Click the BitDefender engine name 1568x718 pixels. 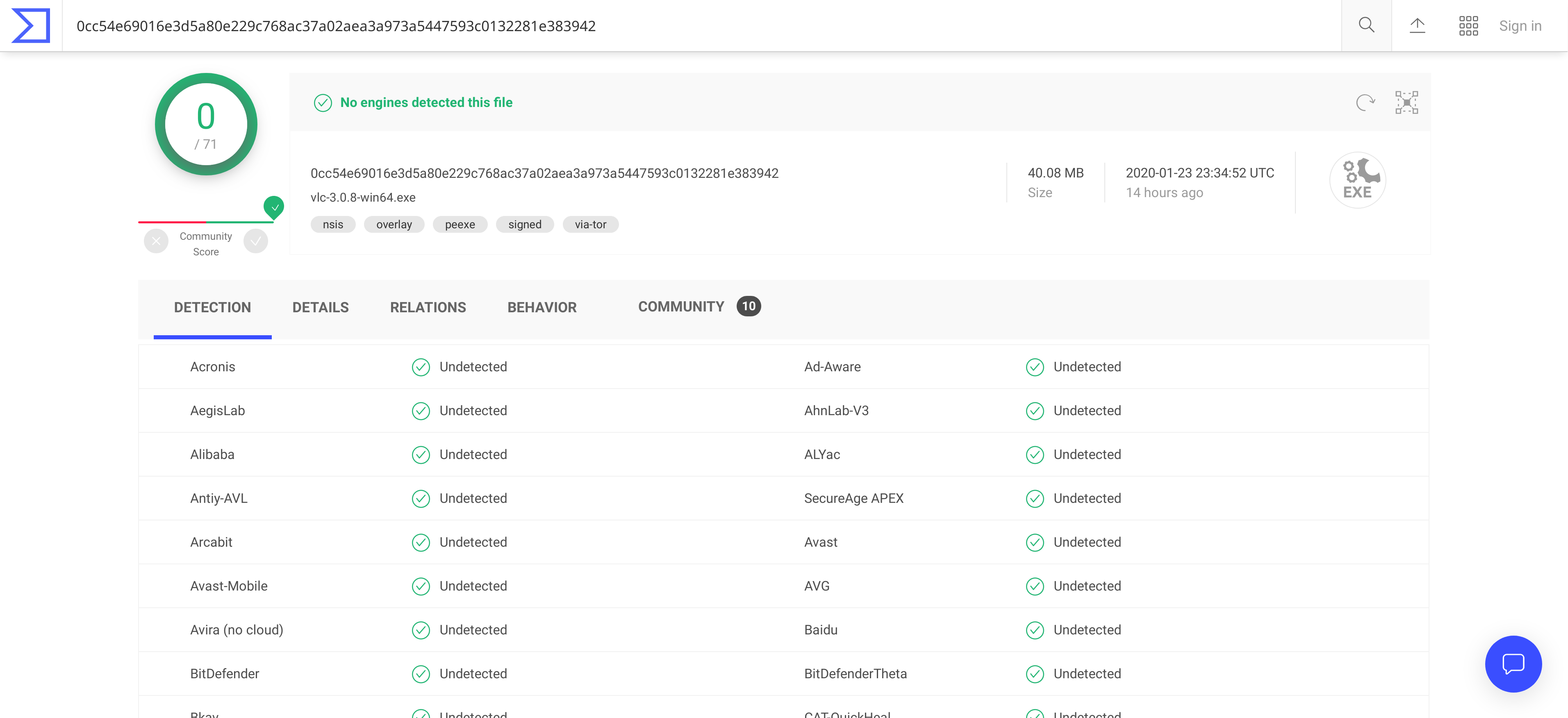click(x=225, y=674)
